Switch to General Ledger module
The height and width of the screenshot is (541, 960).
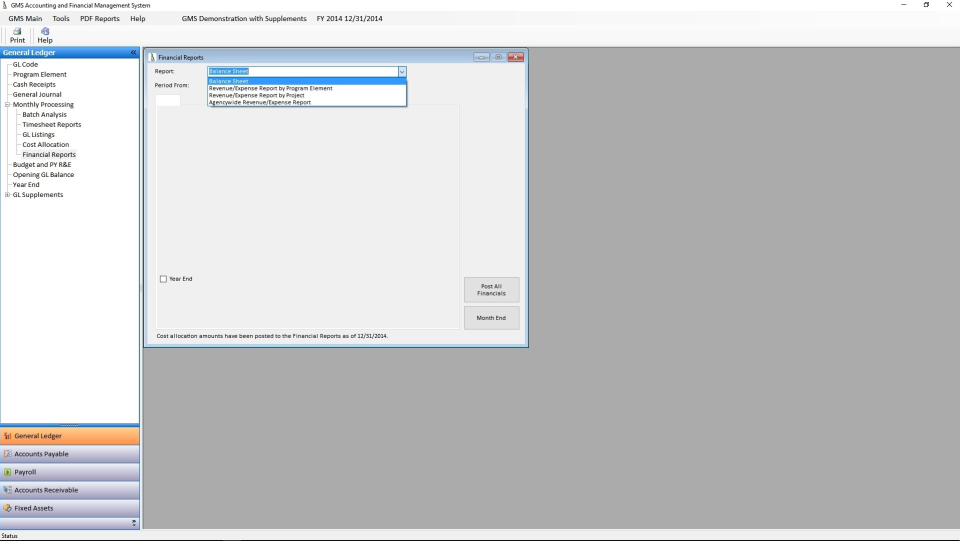coord(70,436)
